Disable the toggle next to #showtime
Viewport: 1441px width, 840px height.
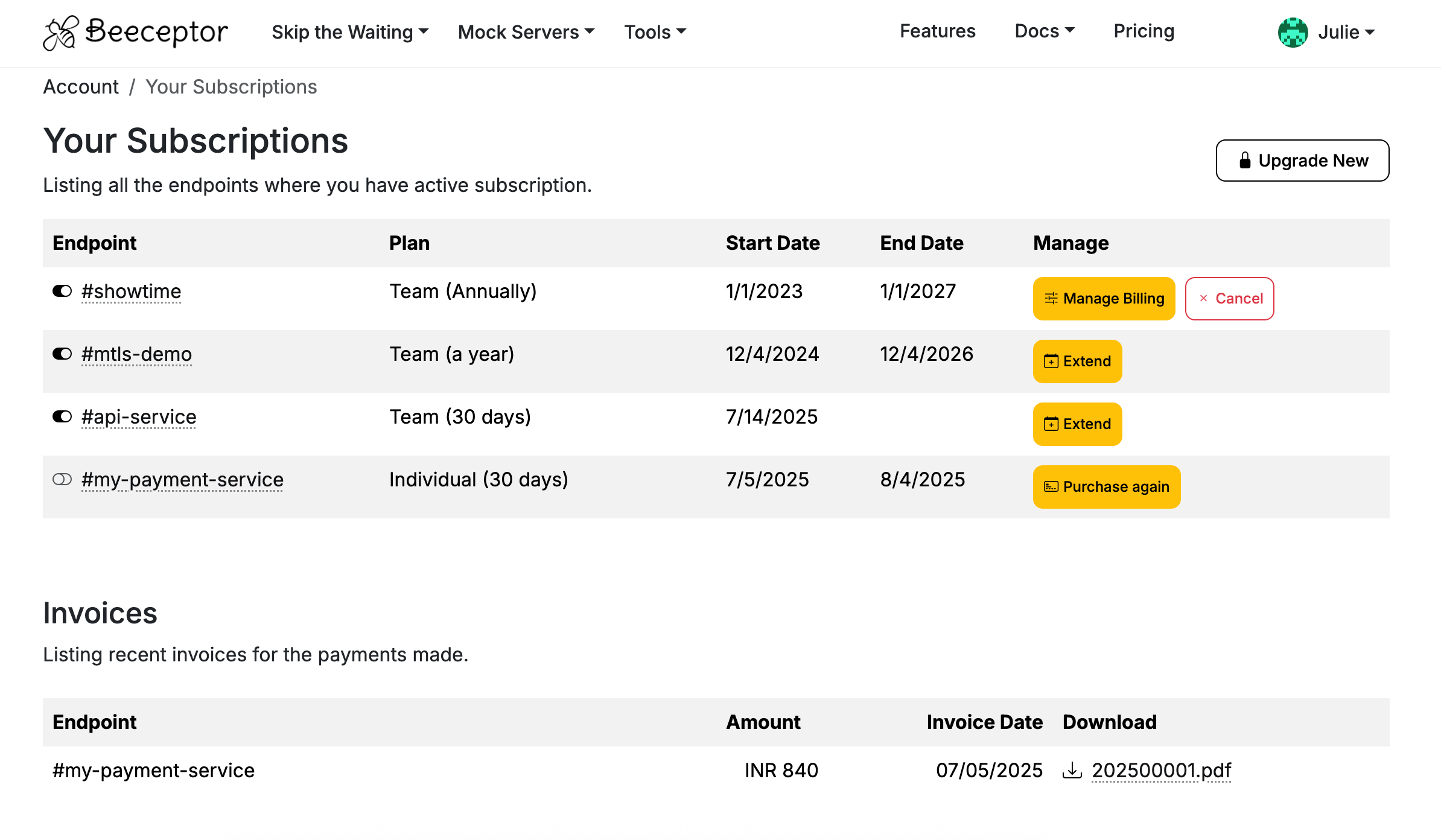[x=62, y=291]
